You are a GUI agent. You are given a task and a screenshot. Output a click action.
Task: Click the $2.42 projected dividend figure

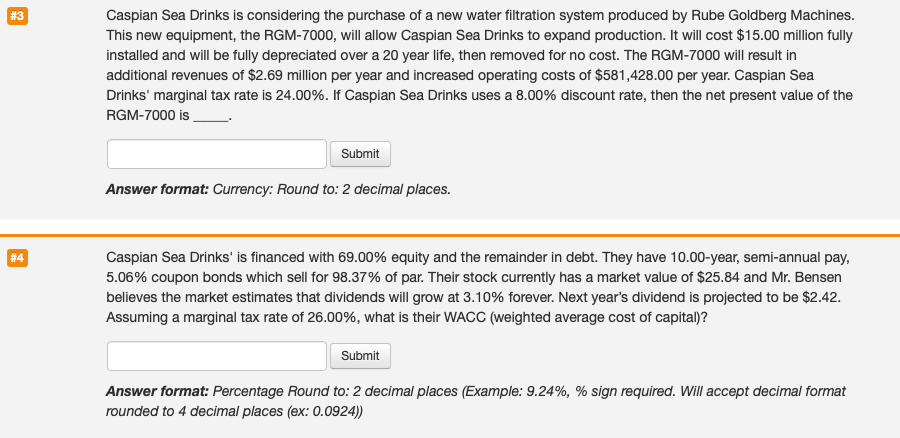[825, 298]
